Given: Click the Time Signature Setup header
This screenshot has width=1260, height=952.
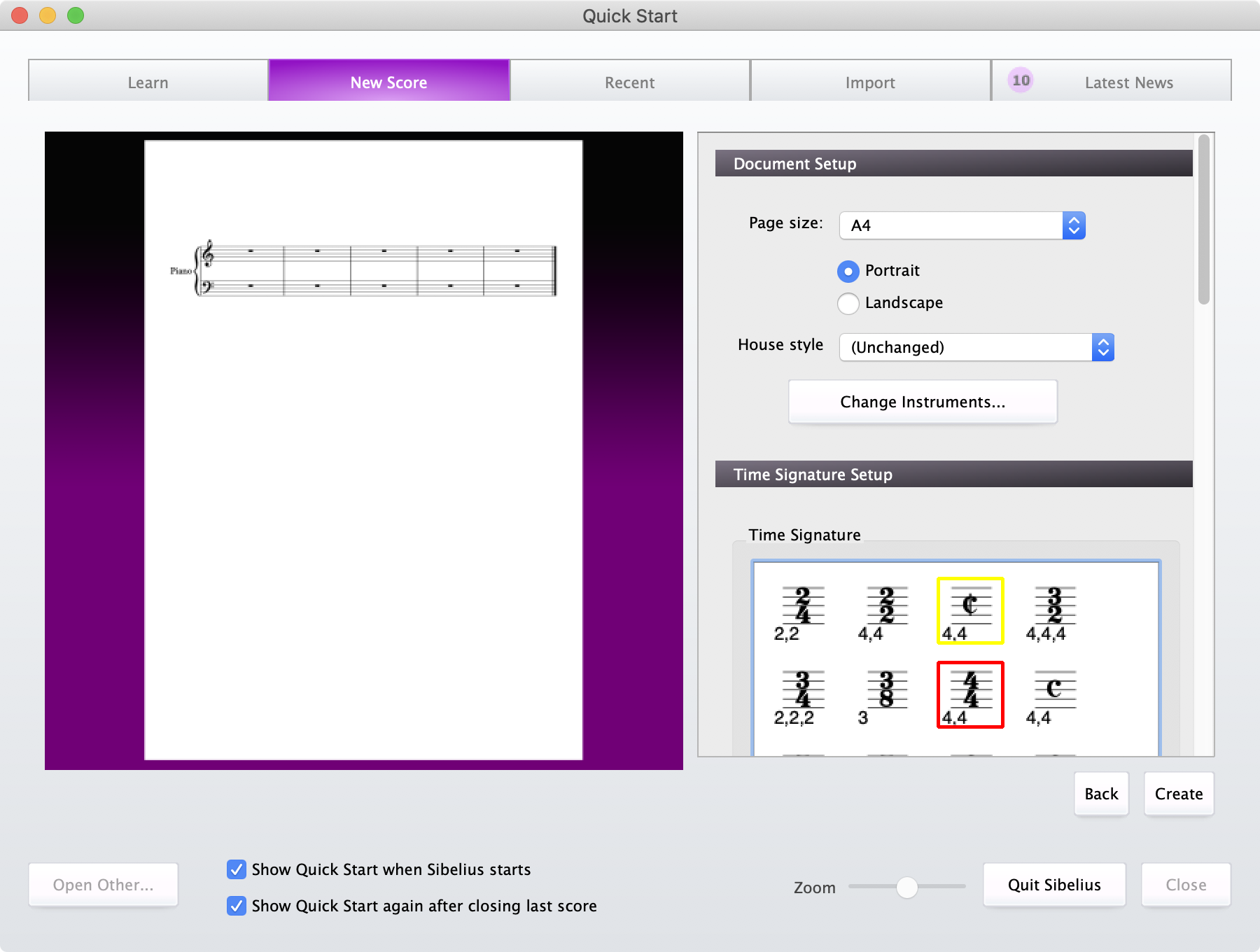Looking at the screenshot, I should tap(954, 474).
